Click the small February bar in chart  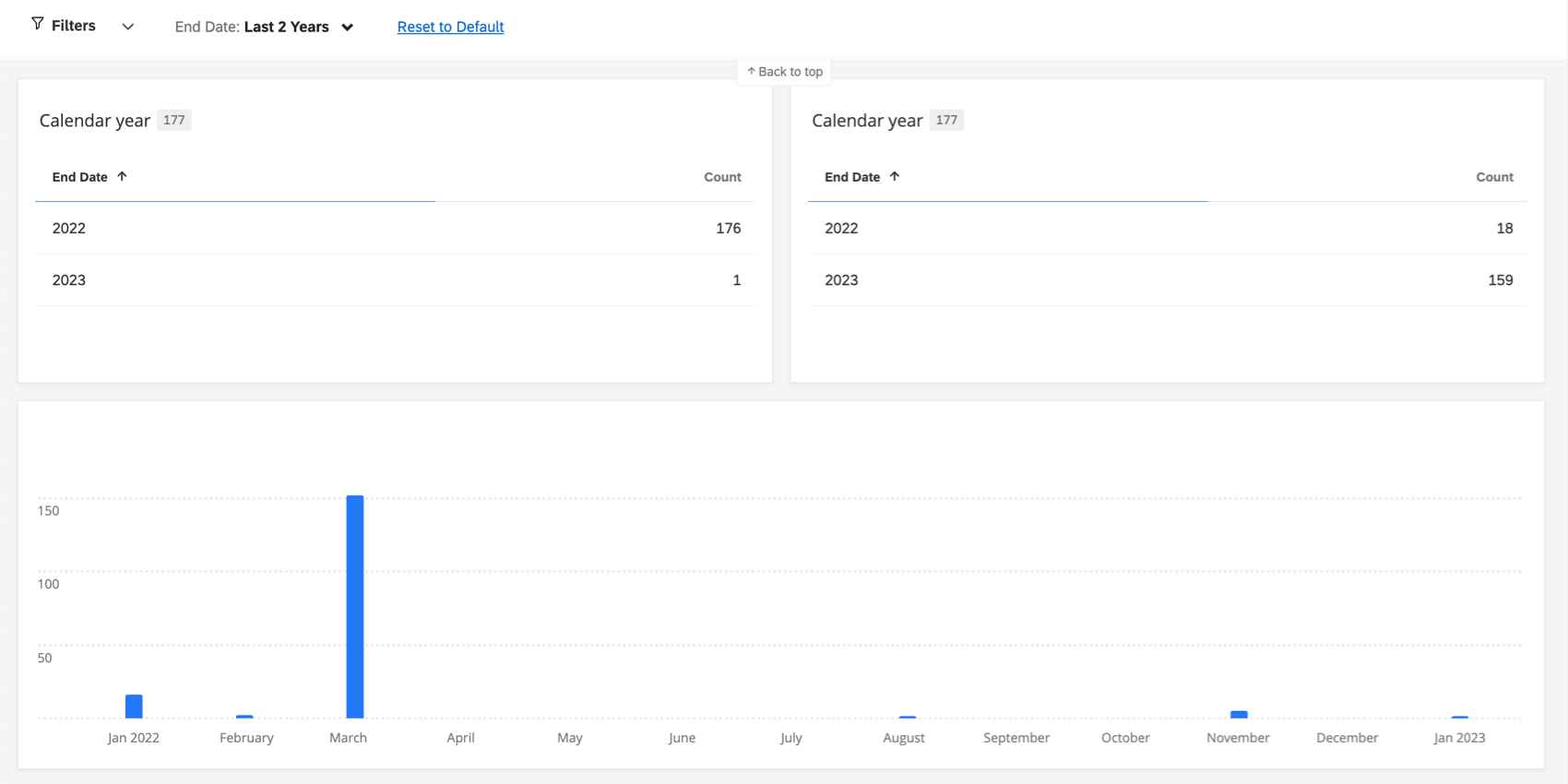coord(244,717)
